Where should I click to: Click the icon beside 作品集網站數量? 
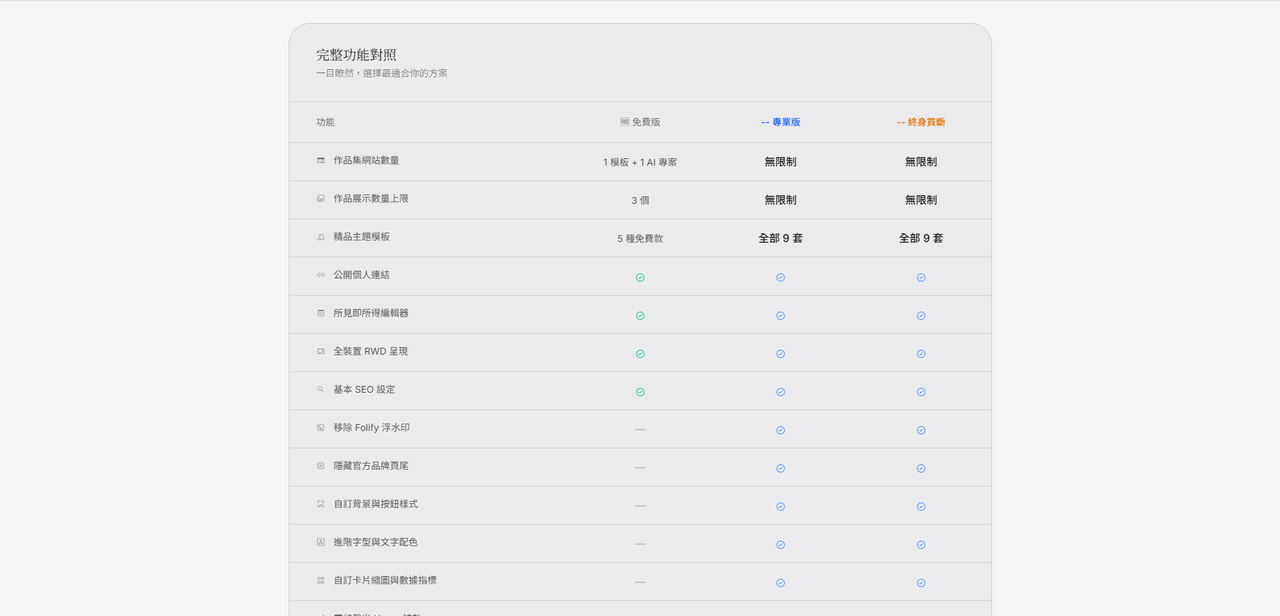coord(321,160)
